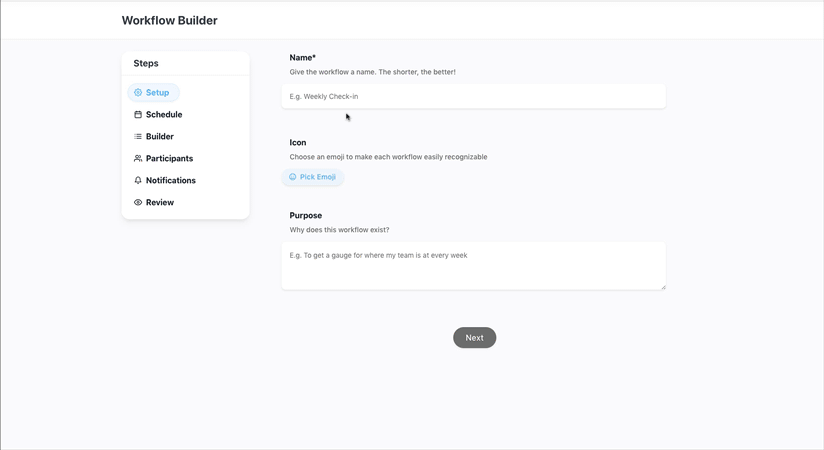The image size is (824, 450).
Task: Click the bell icon beside Notifications
Action: click(x=138, y=180)
